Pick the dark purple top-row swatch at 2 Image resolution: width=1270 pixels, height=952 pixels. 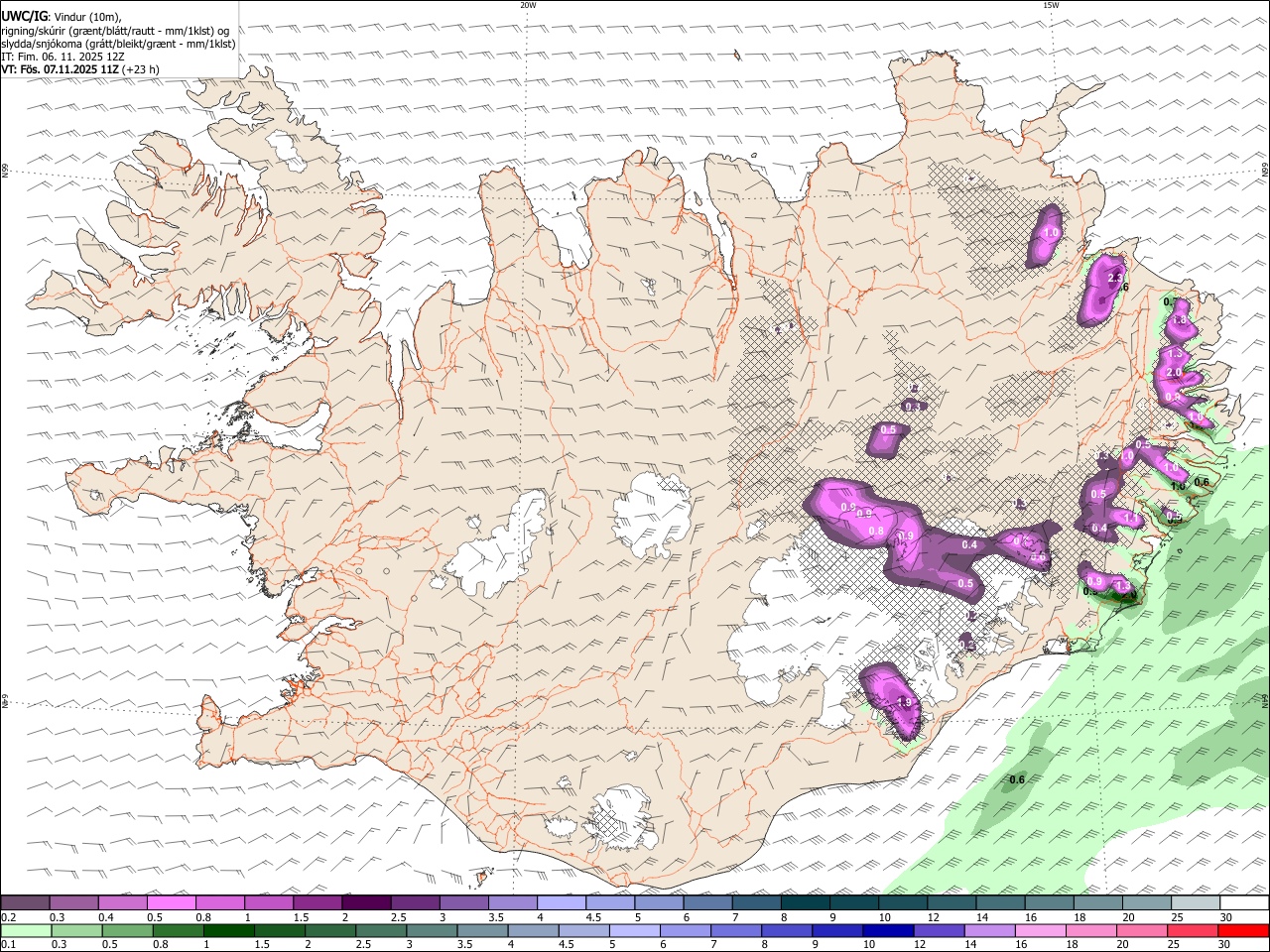pos(366,903)
